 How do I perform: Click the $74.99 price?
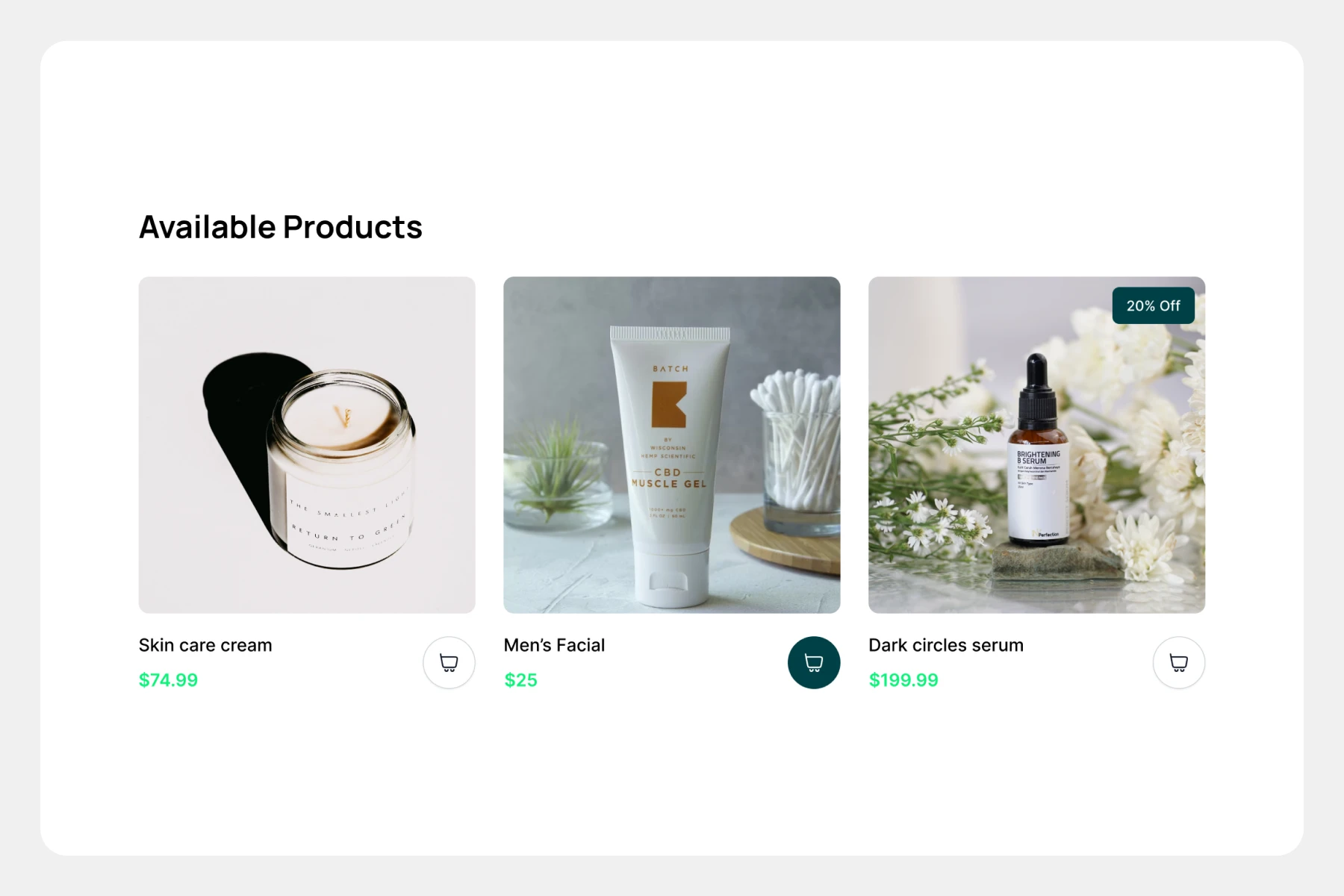[168, 680]
